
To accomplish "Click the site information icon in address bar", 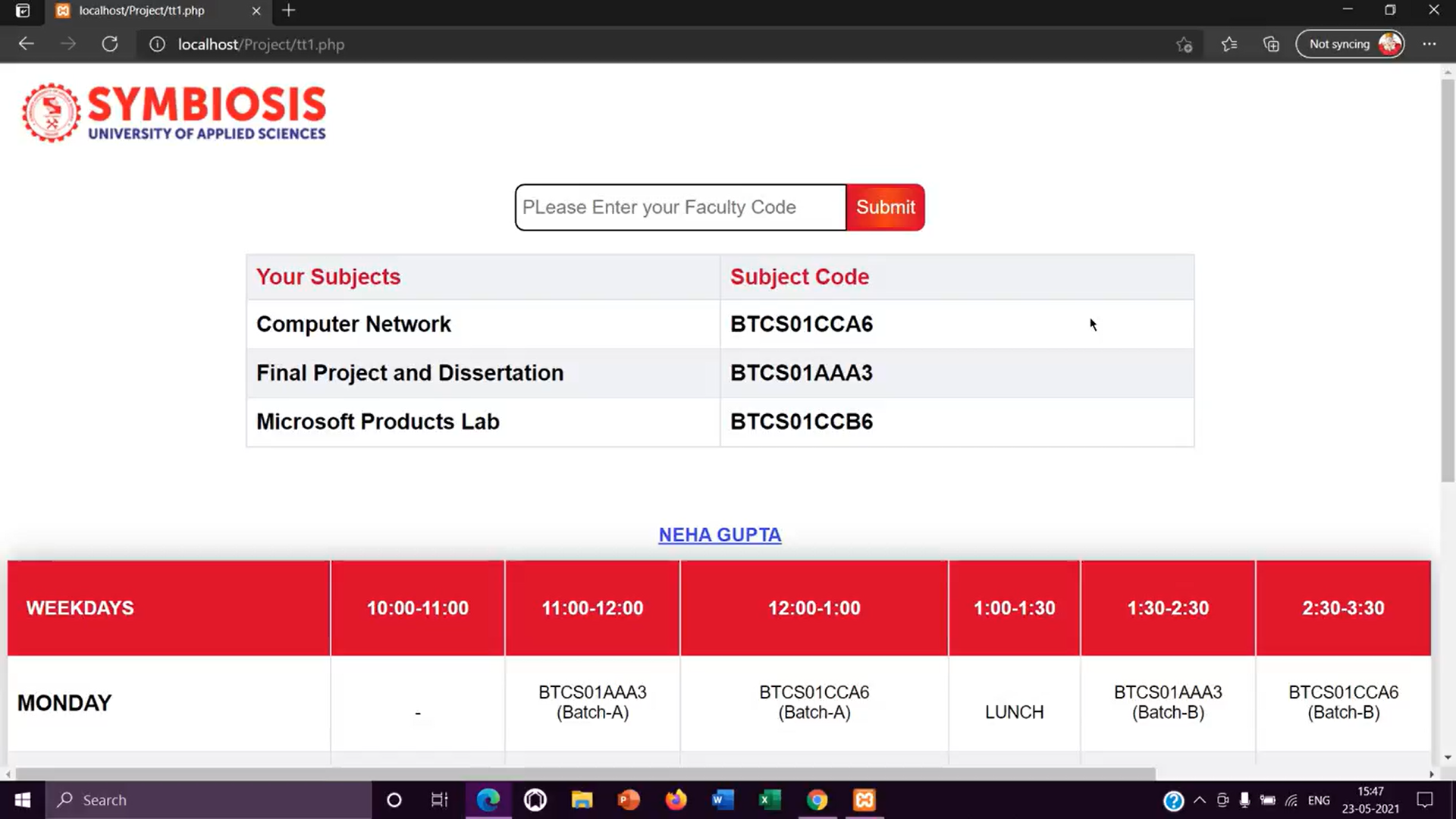I will 157,44.
